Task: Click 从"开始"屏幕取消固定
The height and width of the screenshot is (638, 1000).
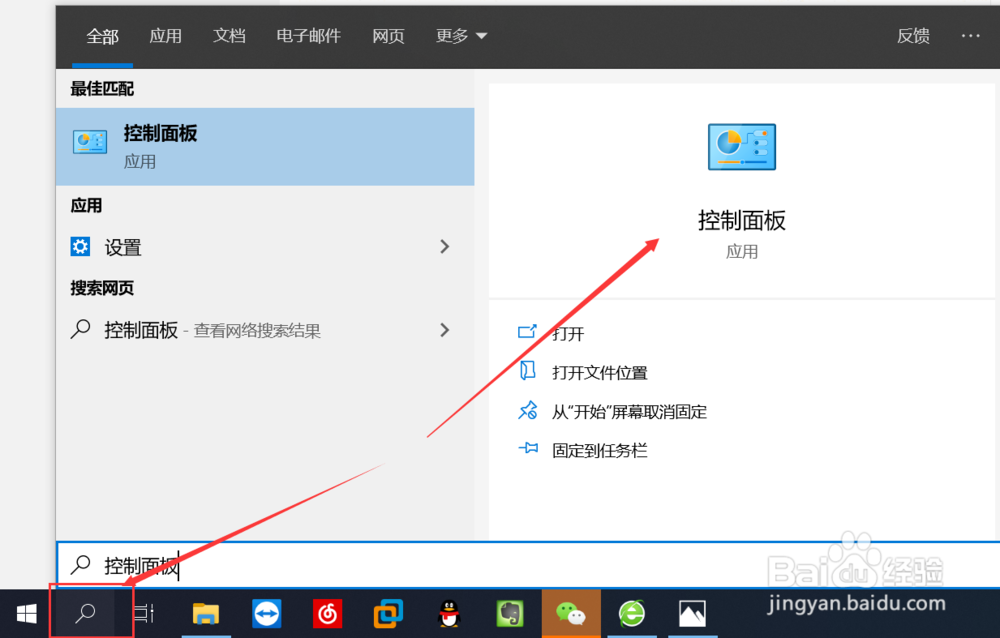Action: 628,411
